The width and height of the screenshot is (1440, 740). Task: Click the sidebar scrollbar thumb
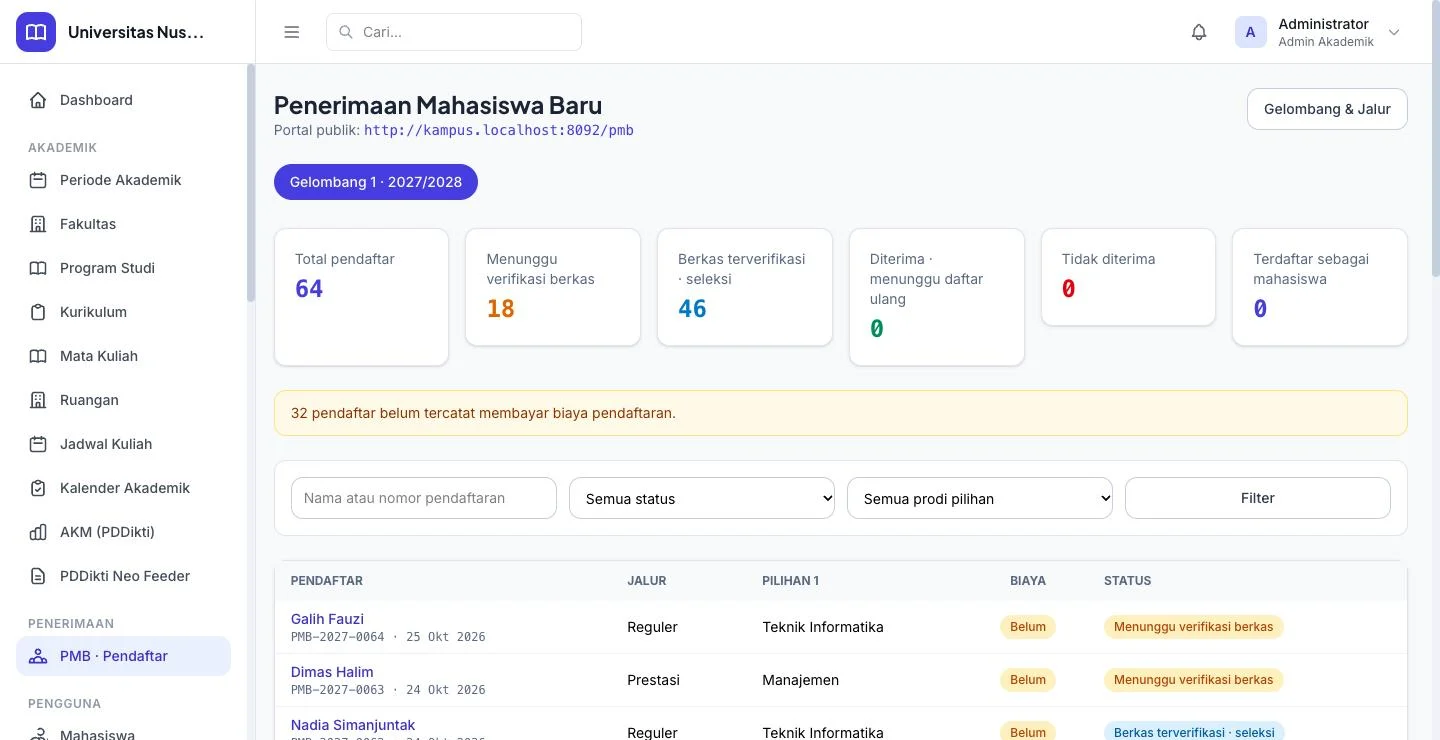tap(251, 183)
